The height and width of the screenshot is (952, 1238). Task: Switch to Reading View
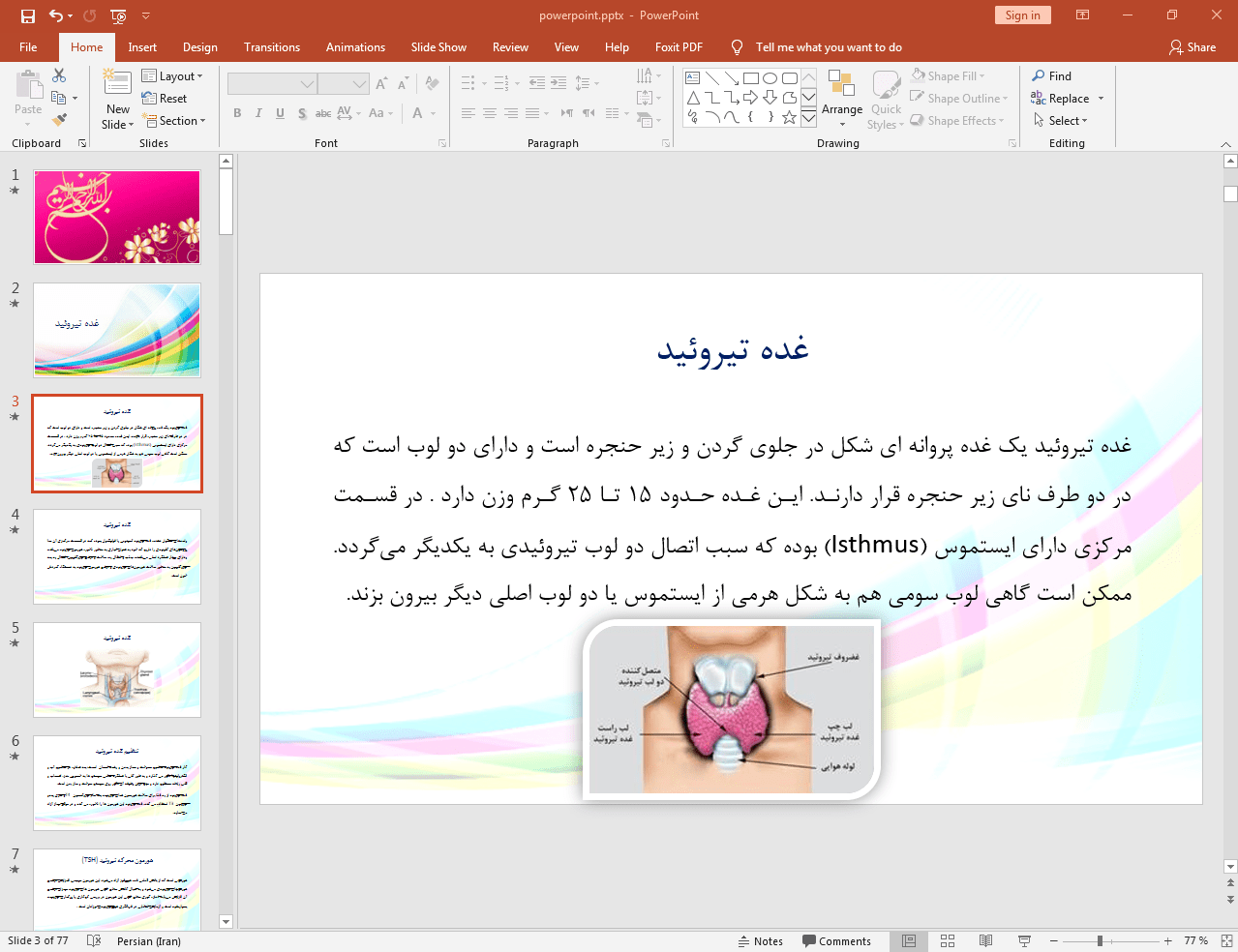(x=985, y=941)
